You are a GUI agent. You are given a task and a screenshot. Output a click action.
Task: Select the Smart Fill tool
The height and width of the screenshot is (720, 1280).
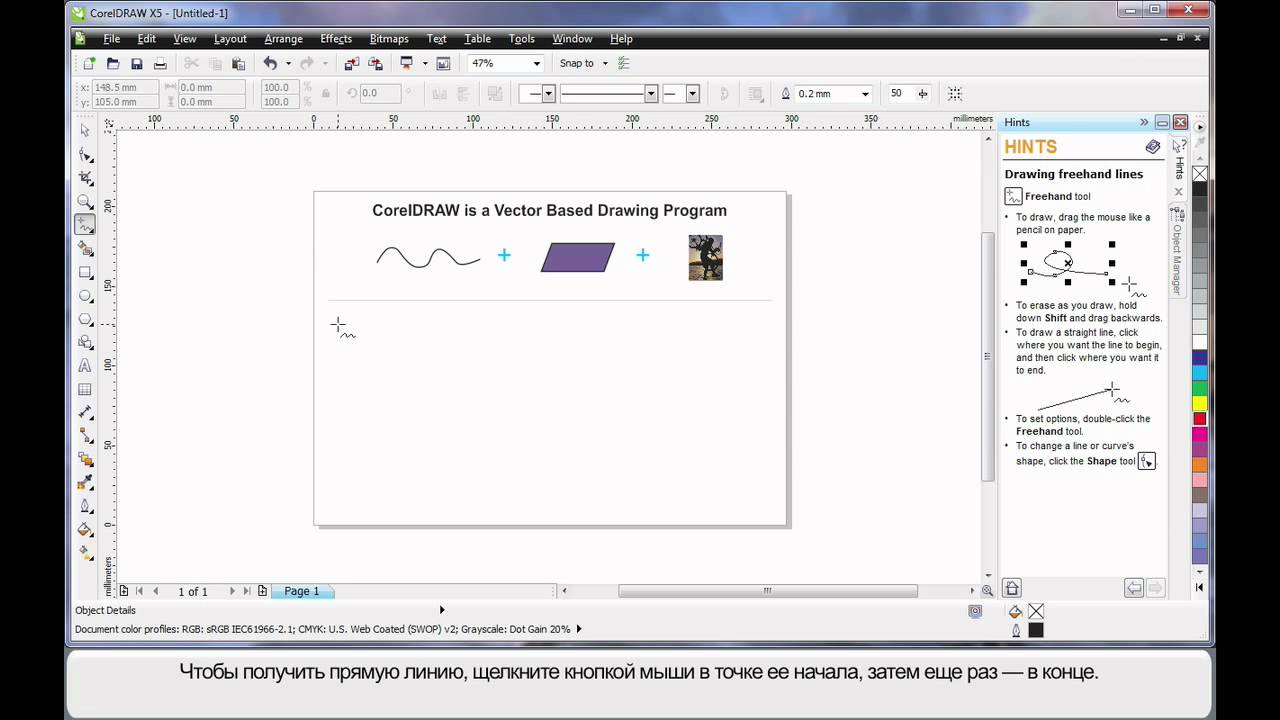tap(85, 249)
